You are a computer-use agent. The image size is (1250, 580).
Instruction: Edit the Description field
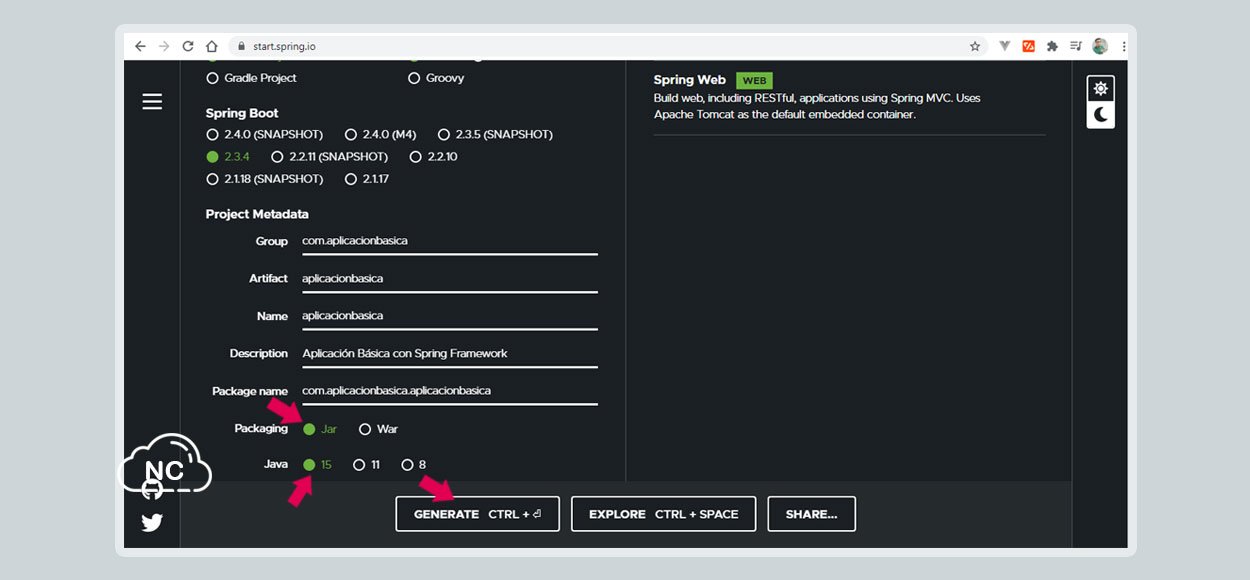pos(449,354)
